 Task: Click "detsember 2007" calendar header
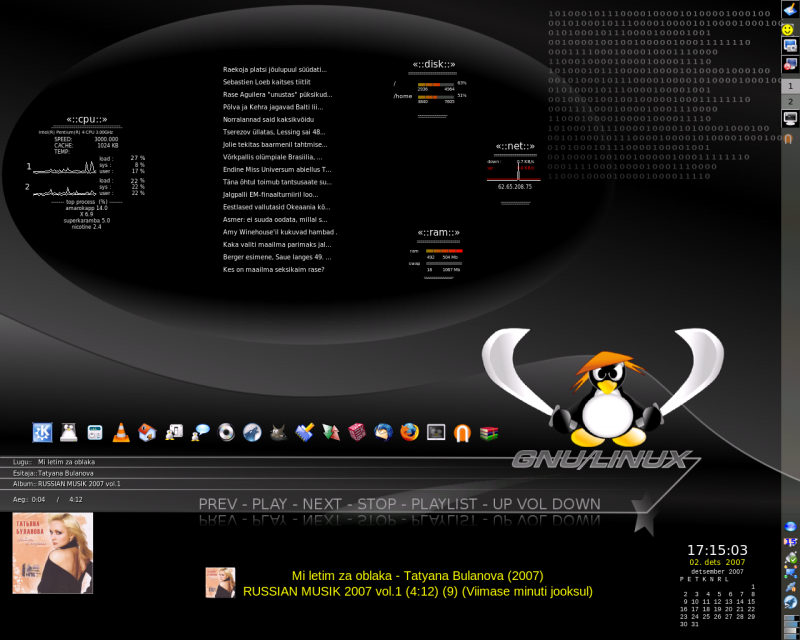click(717, 572)
